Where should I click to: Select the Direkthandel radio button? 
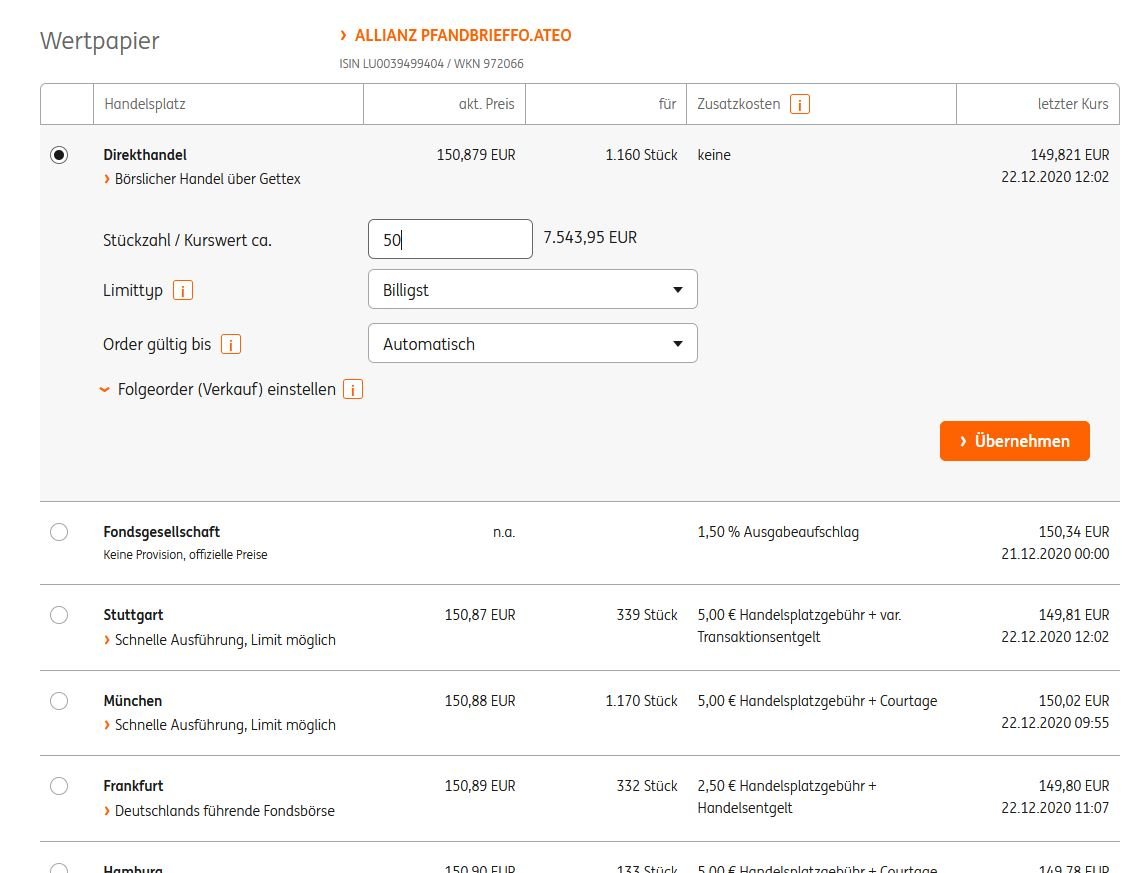point(59,155)
